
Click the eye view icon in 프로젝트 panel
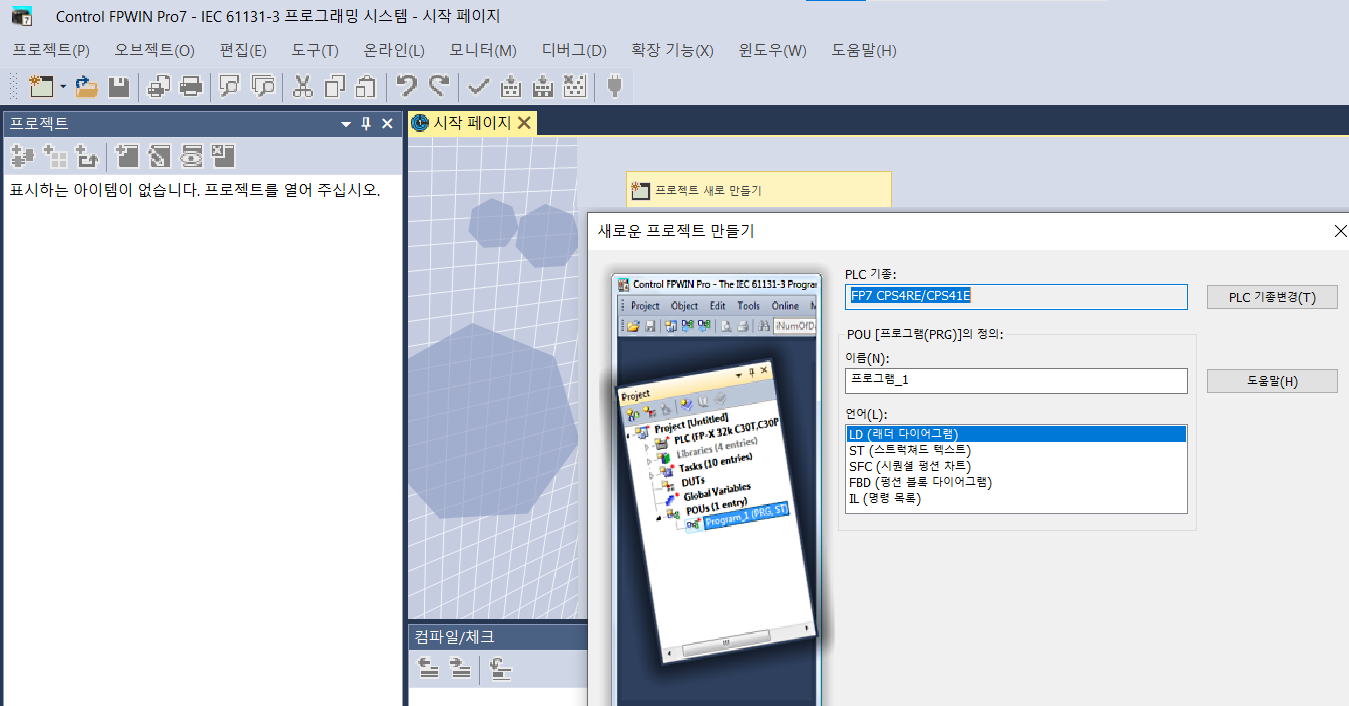point(191,156)
